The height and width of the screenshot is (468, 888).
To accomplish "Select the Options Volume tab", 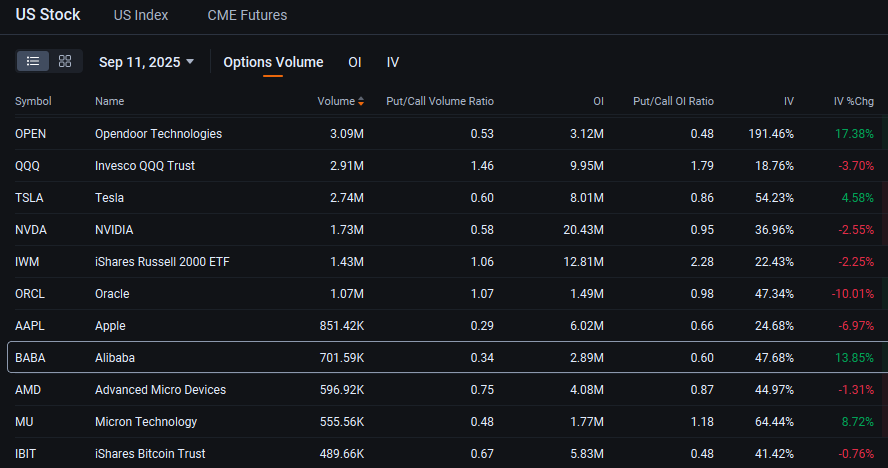I will pos(273,62).
